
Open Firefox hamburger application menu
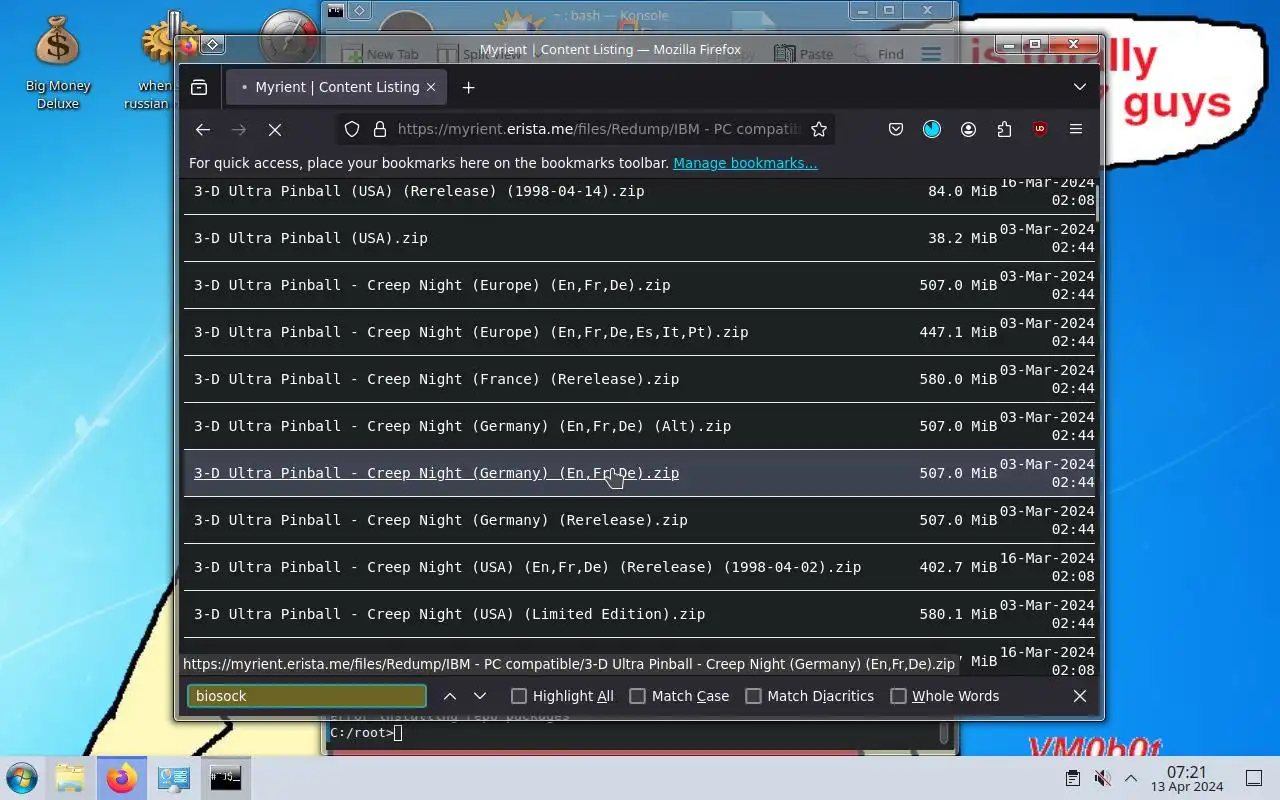[x=1076, y=129]
